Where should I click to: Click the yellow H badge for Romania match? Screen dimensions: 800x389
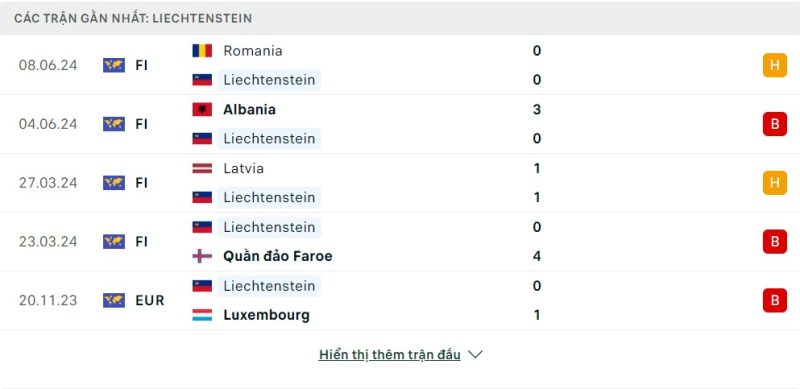click(774, 65)
